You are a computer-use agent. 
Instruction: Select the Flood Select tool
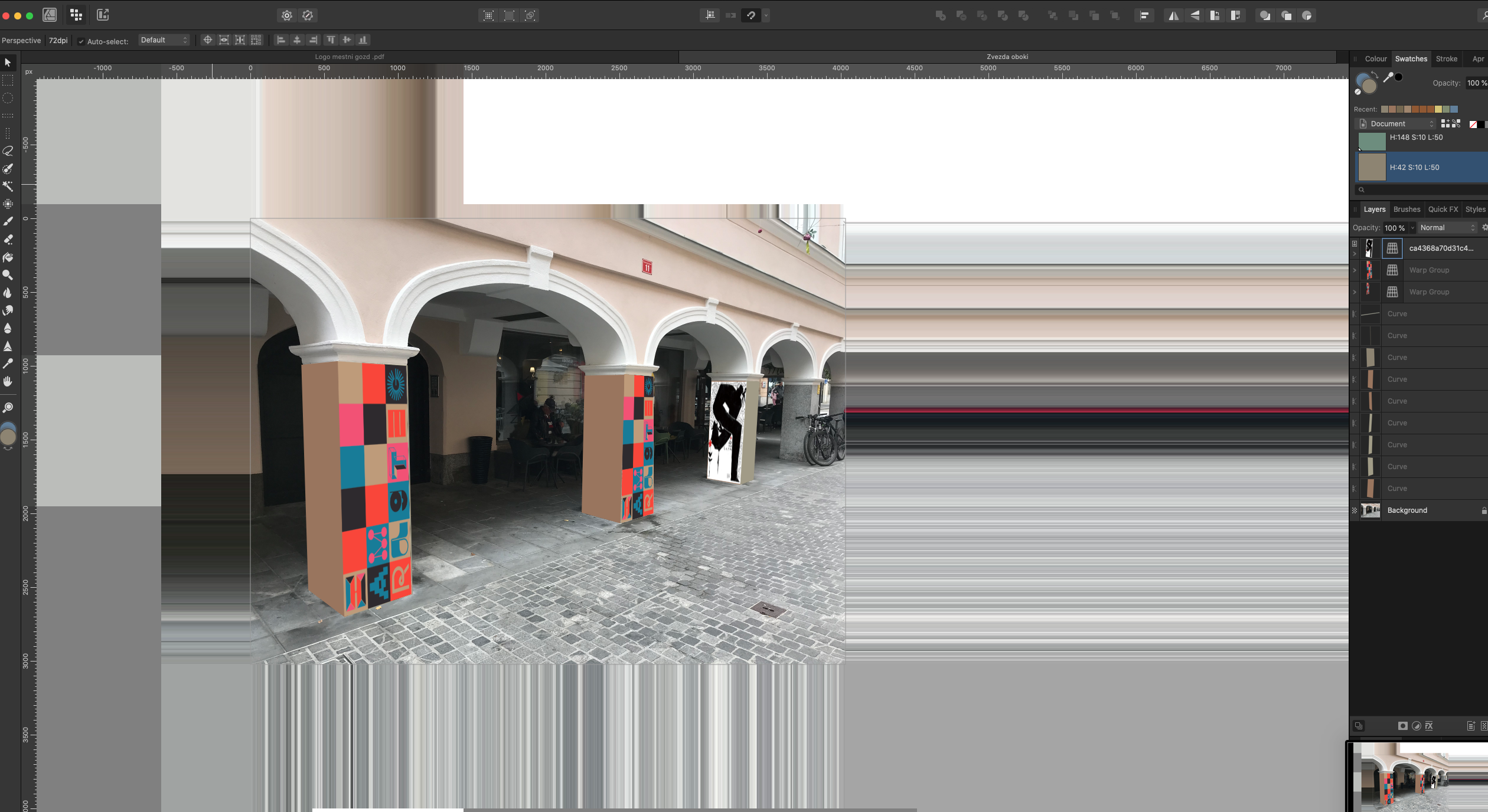click(x=8, y=188)
